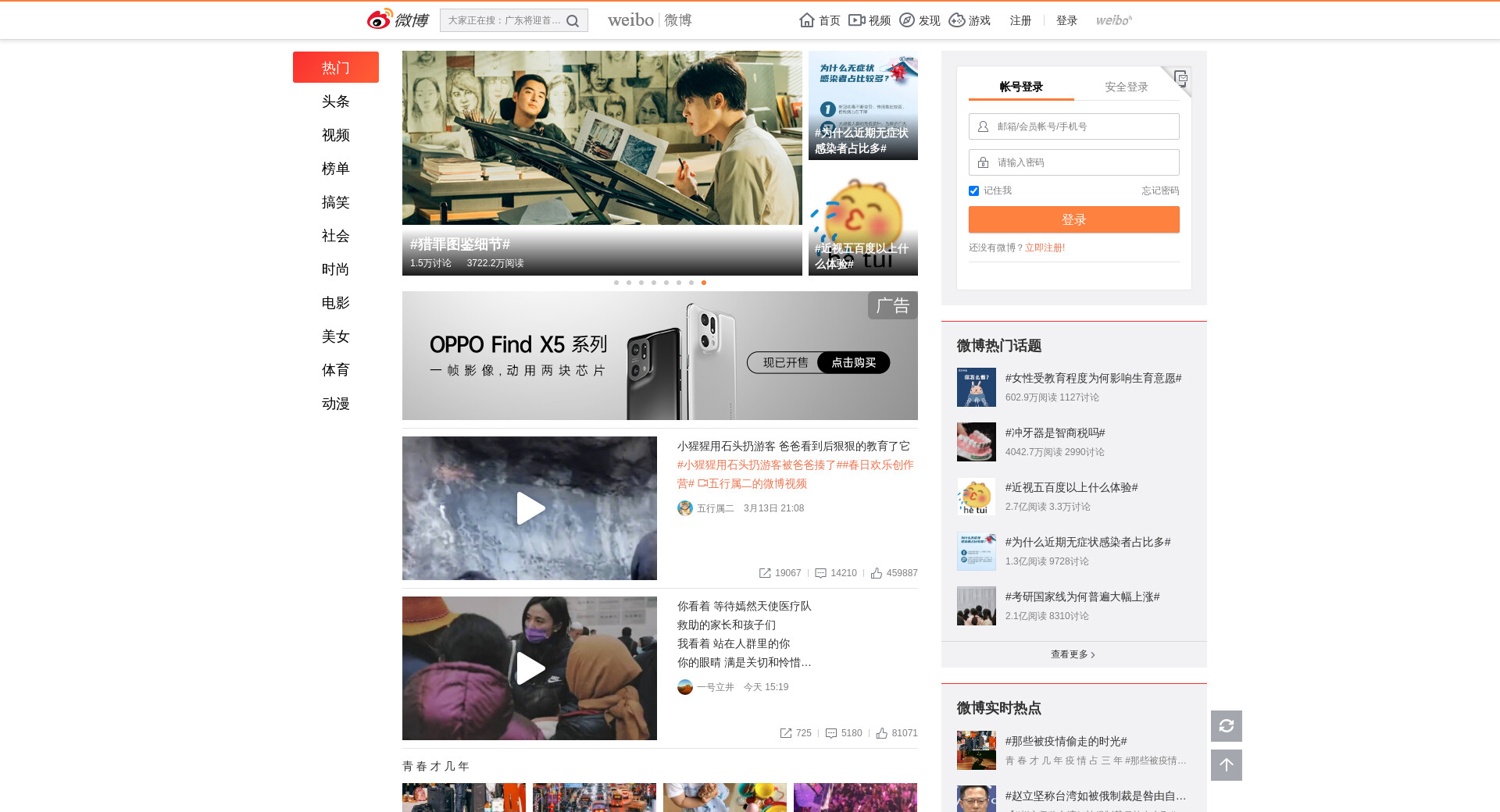
Task: Click 五行属二 avatar
Action: 685,508
